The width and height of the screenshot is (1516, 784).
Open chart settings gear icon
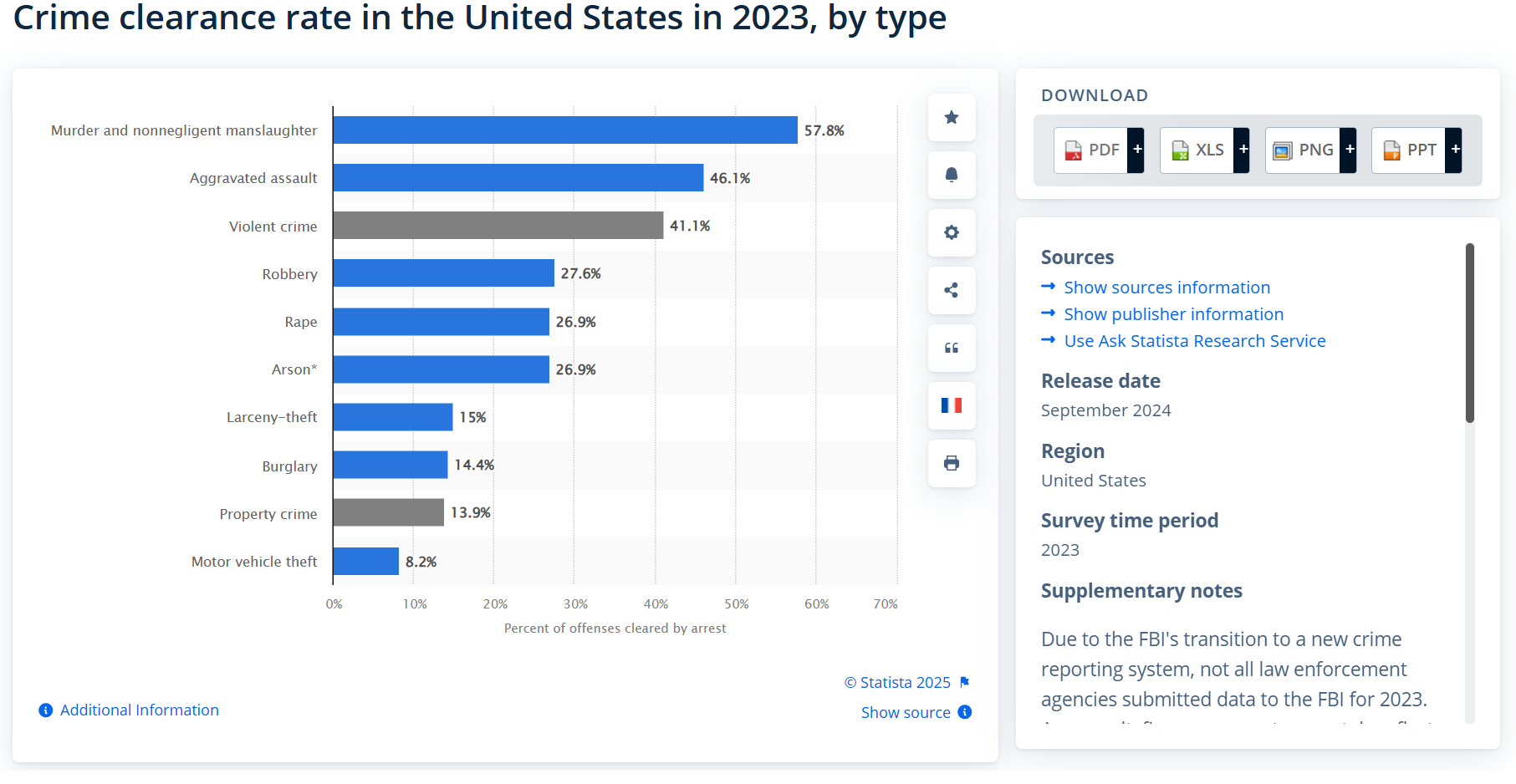pos(952,232)
